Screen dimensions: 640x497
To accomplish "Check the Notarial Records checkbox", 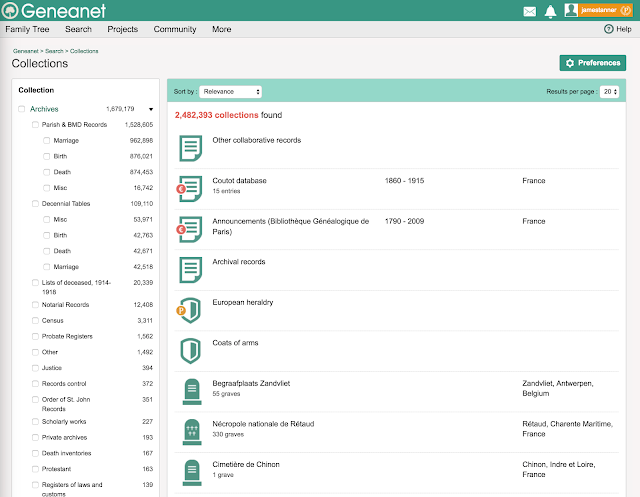I will pyautogui.click(x=35, y=304).
